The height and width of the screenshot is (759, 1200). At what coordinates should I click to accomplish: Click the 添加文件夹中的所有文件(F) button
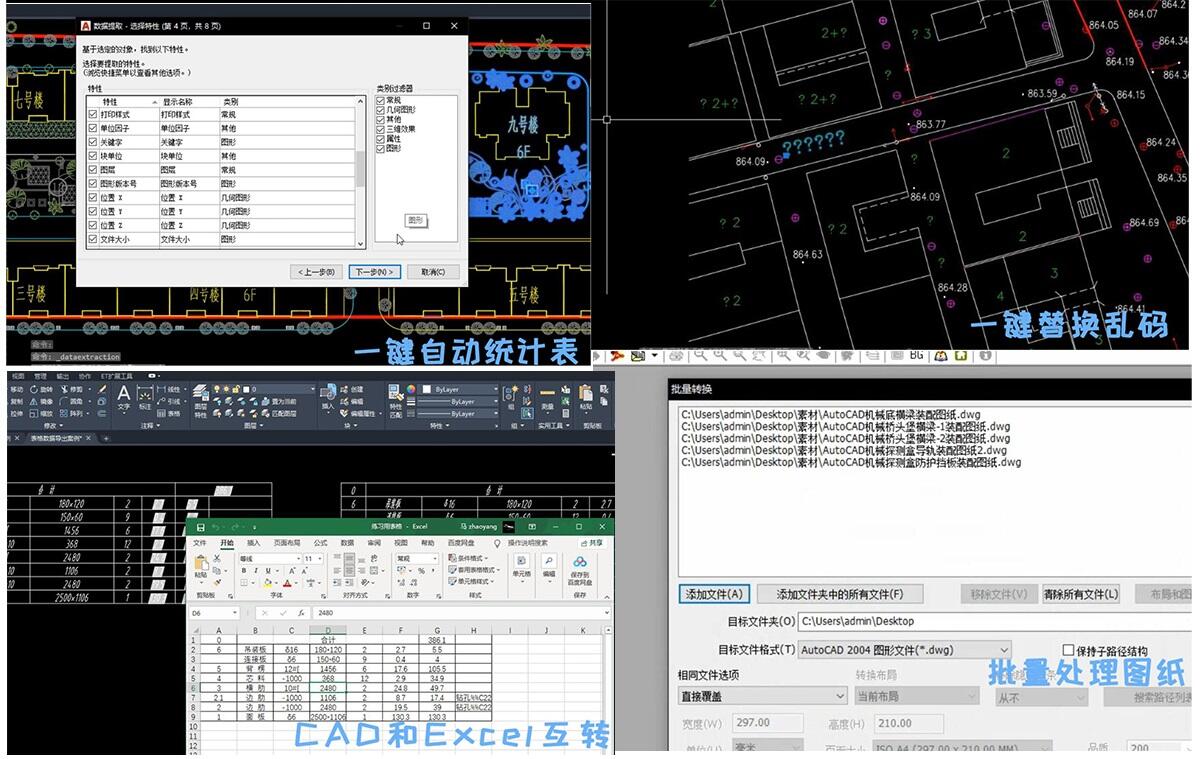tap(839, 594)
